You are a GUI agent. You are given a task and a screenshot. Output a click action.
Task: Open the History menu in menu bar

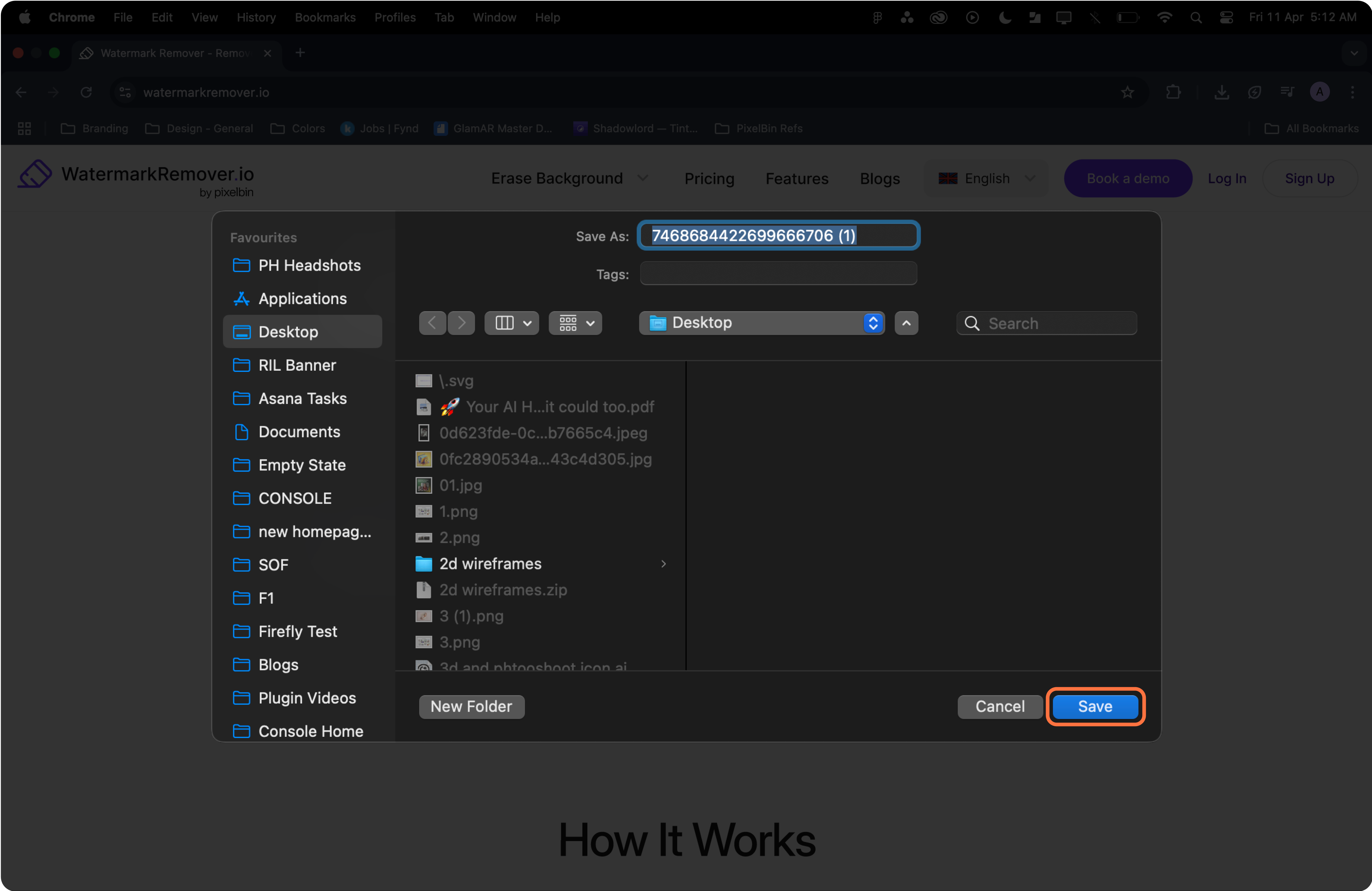tap(256, 17)
